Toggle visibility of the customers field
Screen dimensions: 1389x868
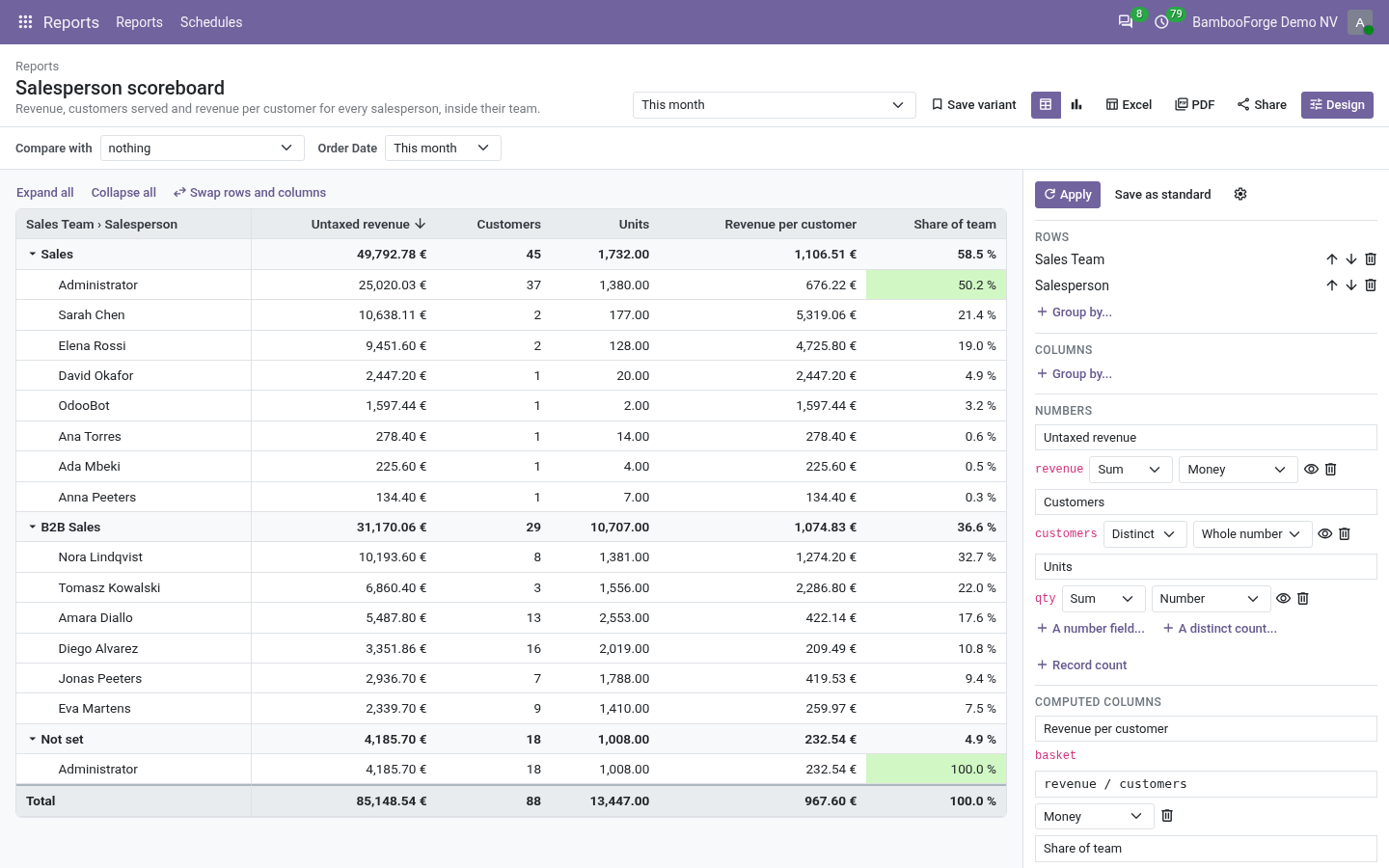pos(1324,534)
